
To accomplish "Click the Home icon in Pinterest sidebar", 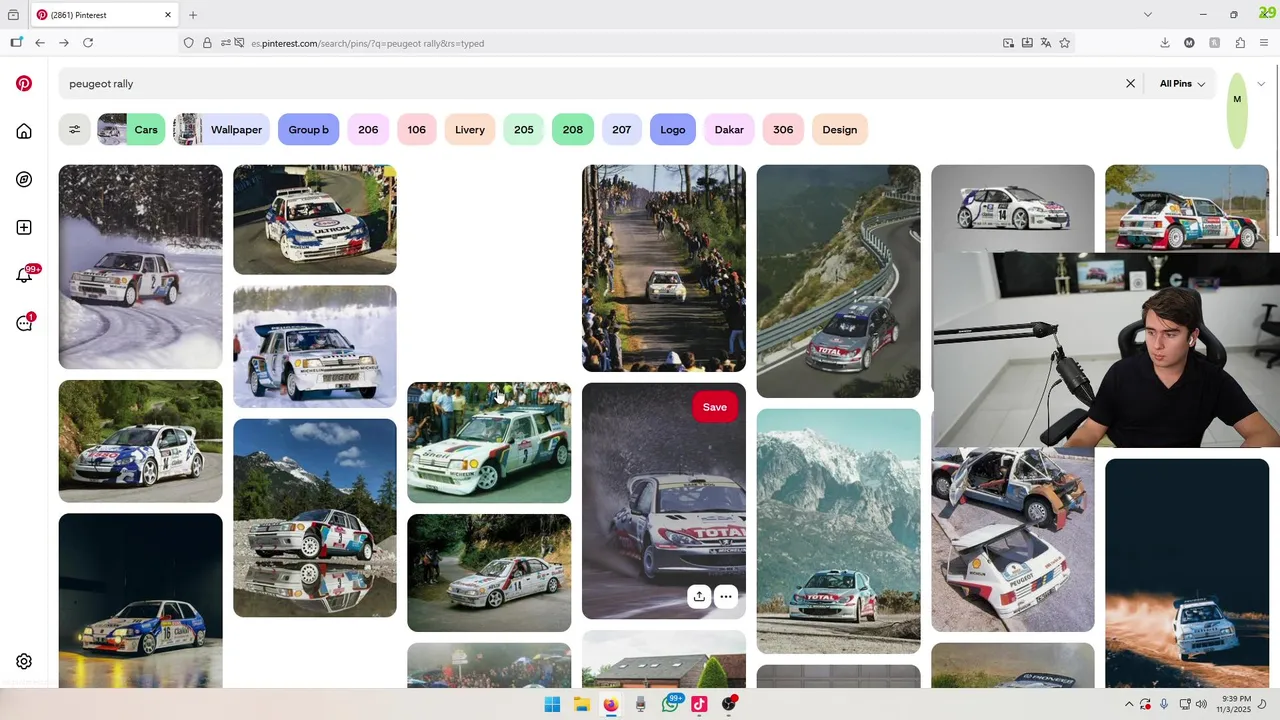I will 24,132.
